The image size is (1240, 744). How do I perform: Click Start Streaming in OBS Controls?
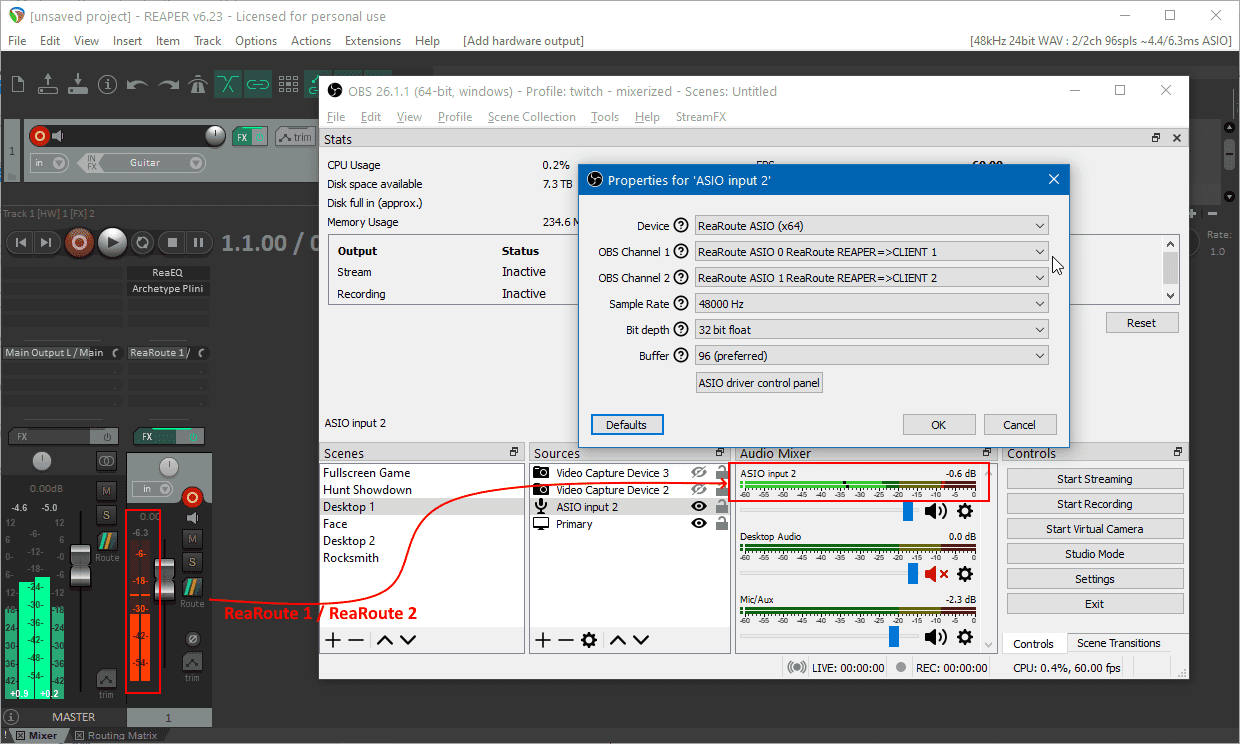point(1095,479)
